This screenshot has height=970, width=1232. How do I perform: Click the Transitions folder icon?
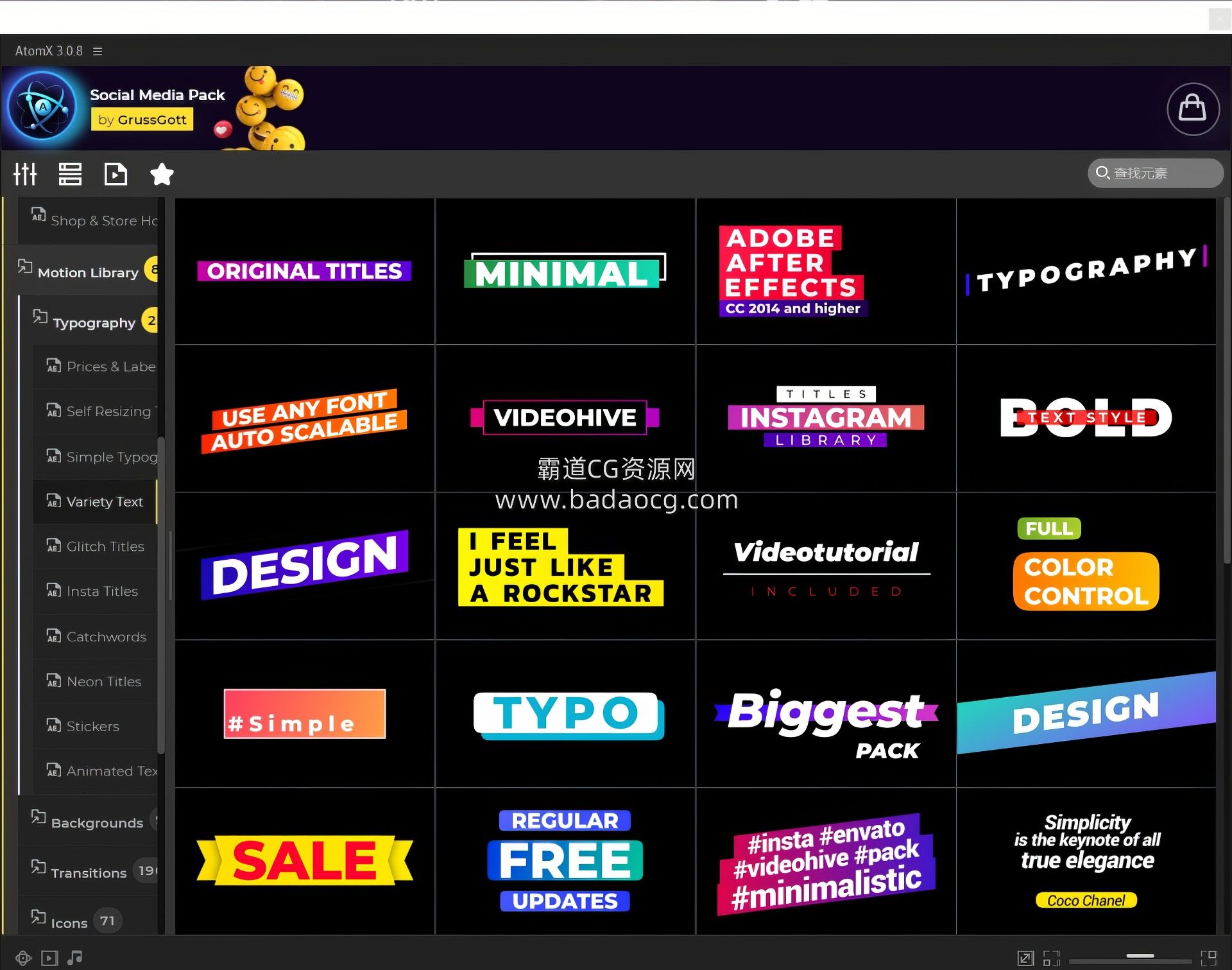pyautogui.click(x=38, y=867)
